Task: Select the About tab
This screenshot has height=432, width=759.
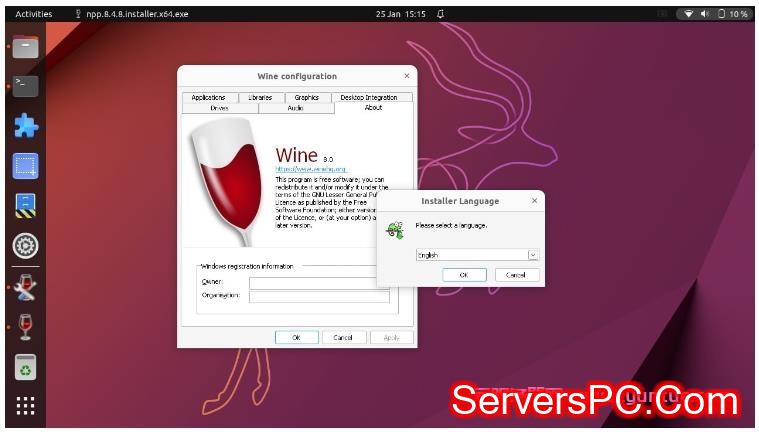Action: click(x=374, y=108)
